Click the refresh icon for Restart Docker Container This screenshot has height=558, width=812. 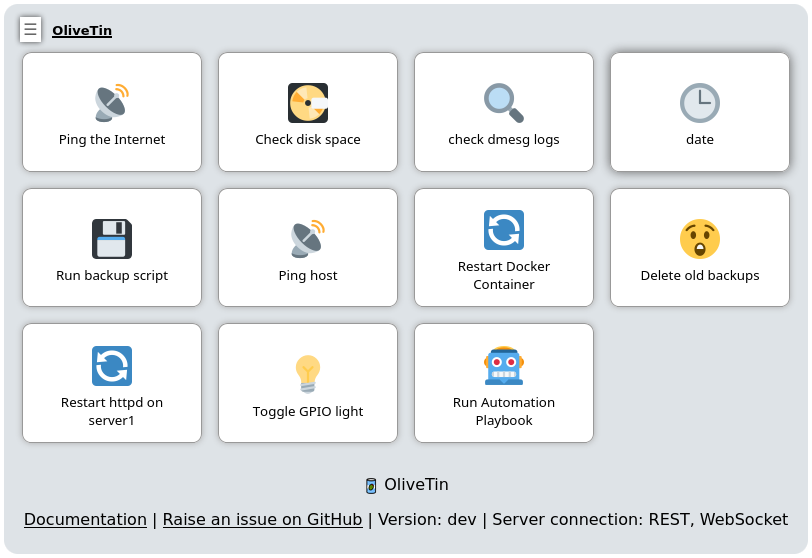(504, 230)
